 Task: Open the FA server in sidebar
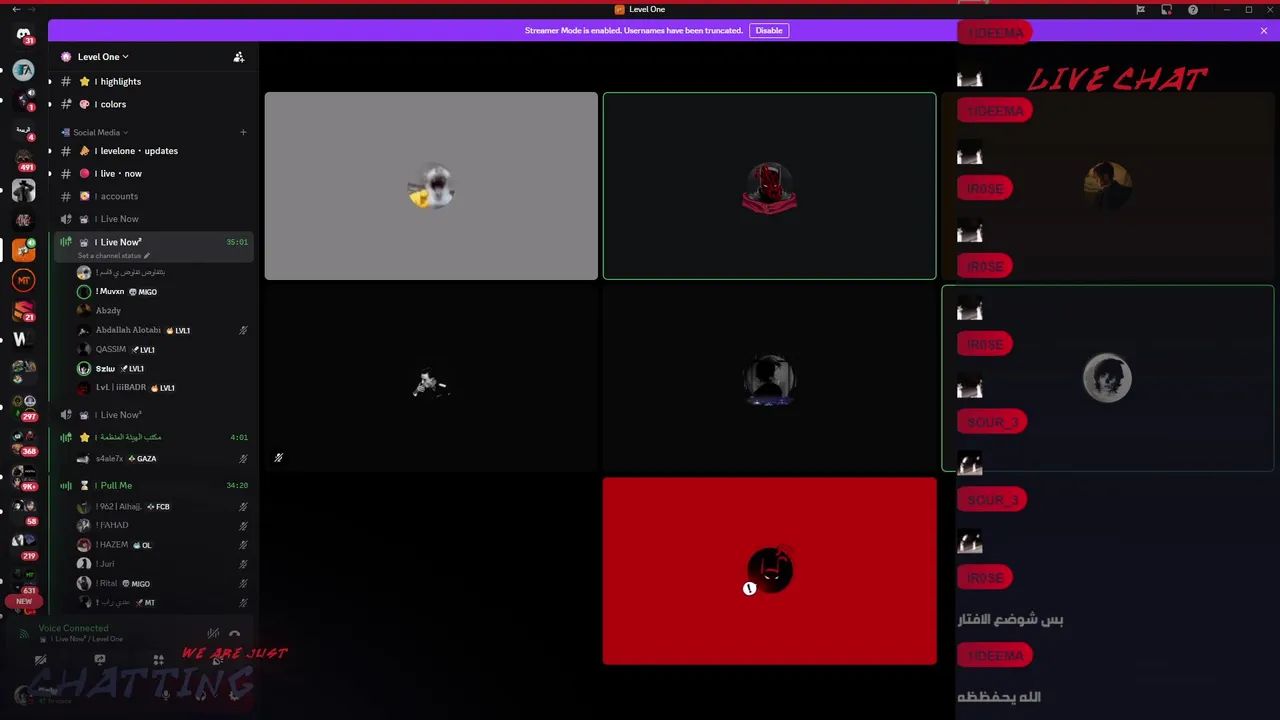click(x=23, y=70)
